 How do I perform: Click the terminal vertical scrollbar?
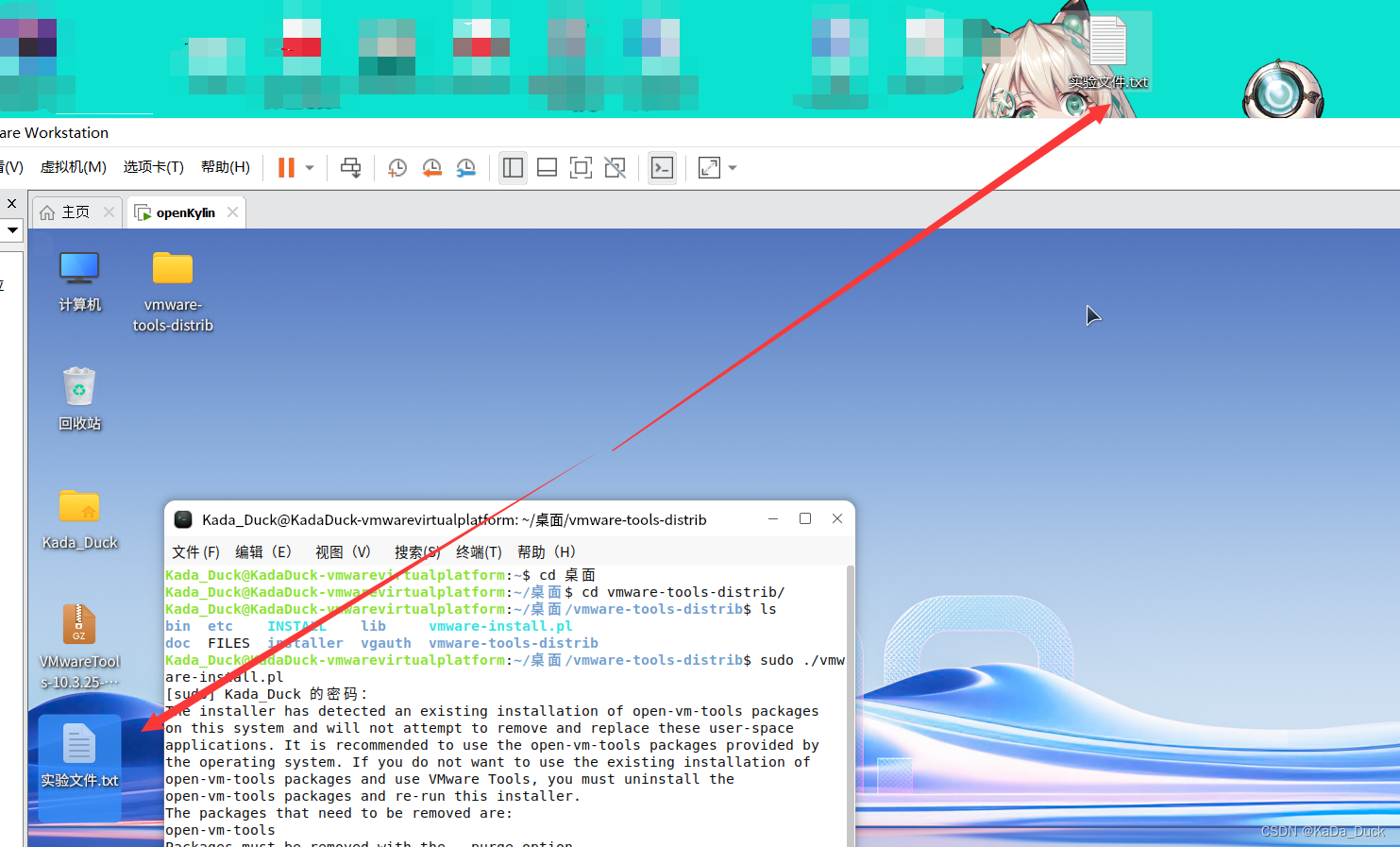(x=850, y=705)
